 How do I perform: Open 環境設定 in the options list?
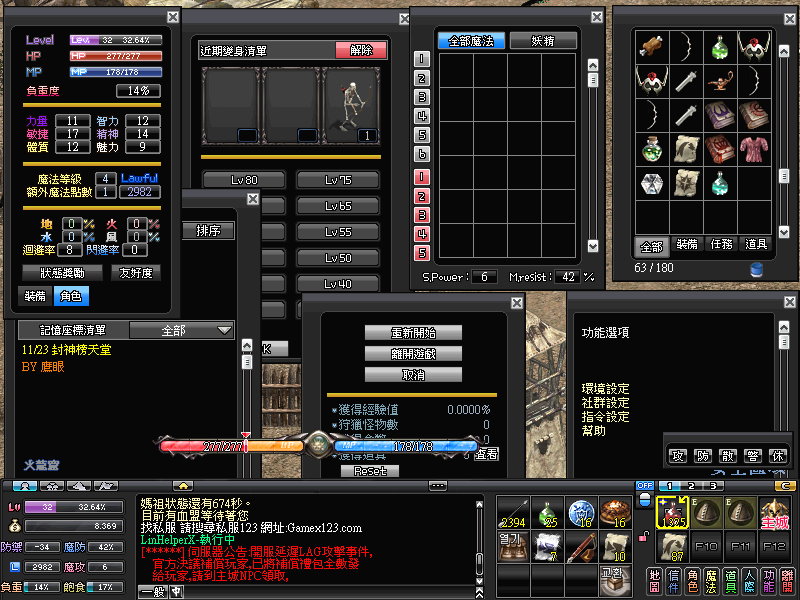click(605, 388)
